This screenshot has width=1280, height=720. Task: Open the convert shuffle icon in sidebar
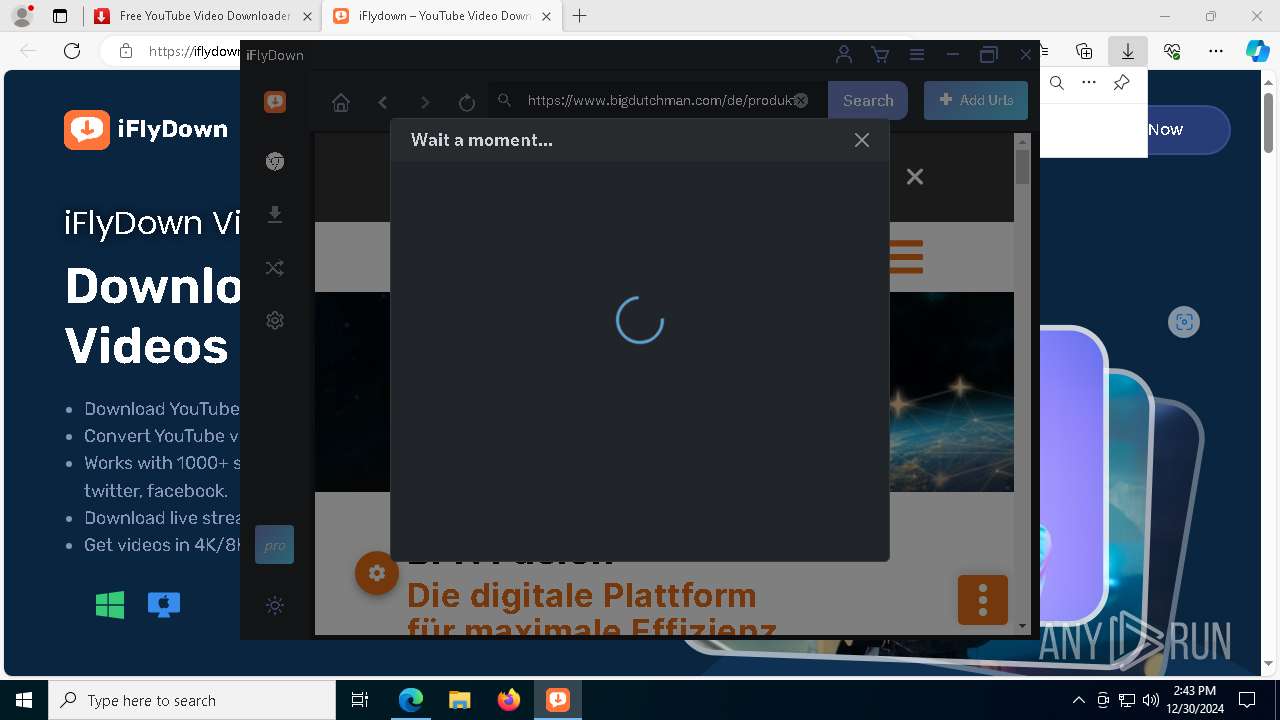coord(275,268)
